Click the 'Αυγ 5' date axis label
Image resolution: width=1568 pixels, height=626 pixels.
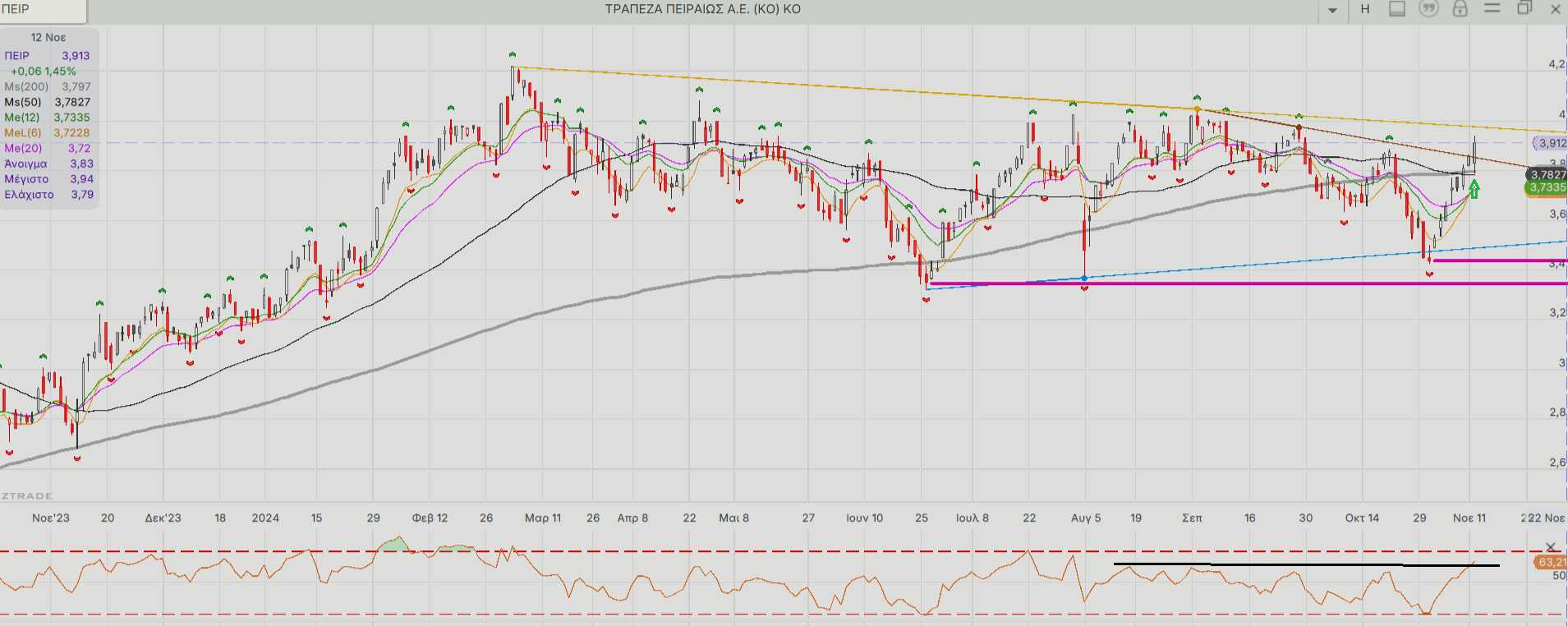click(x=1086, y=518)
